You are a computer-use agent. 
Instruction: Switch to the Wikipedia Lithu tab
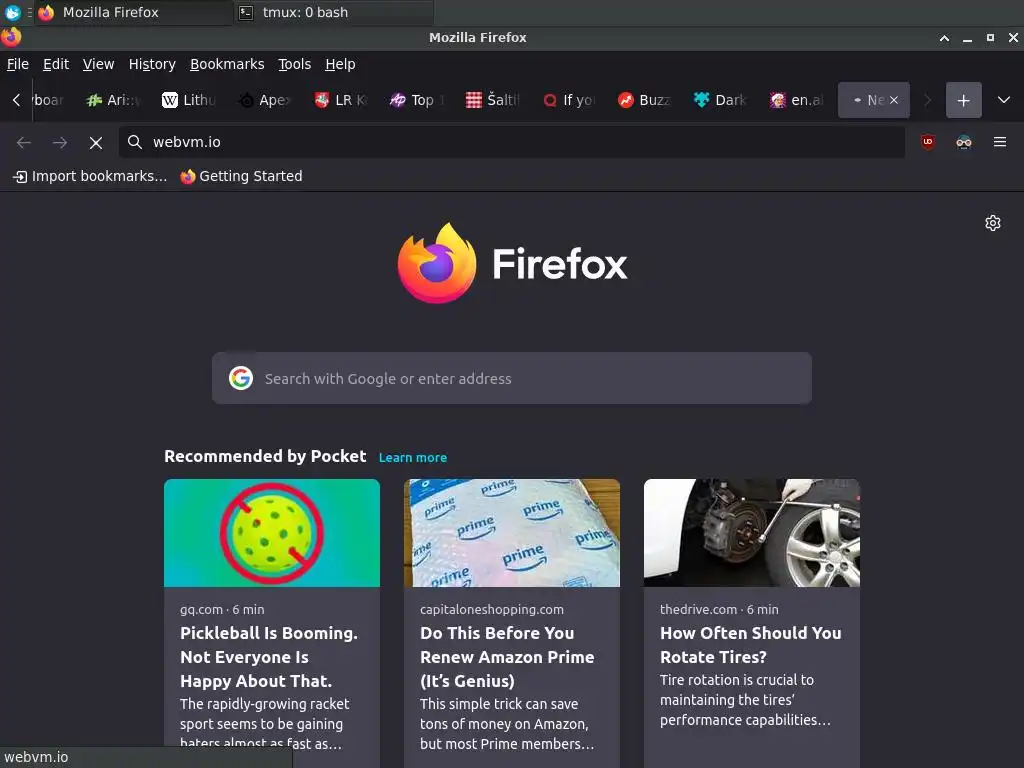click(189, 100)
